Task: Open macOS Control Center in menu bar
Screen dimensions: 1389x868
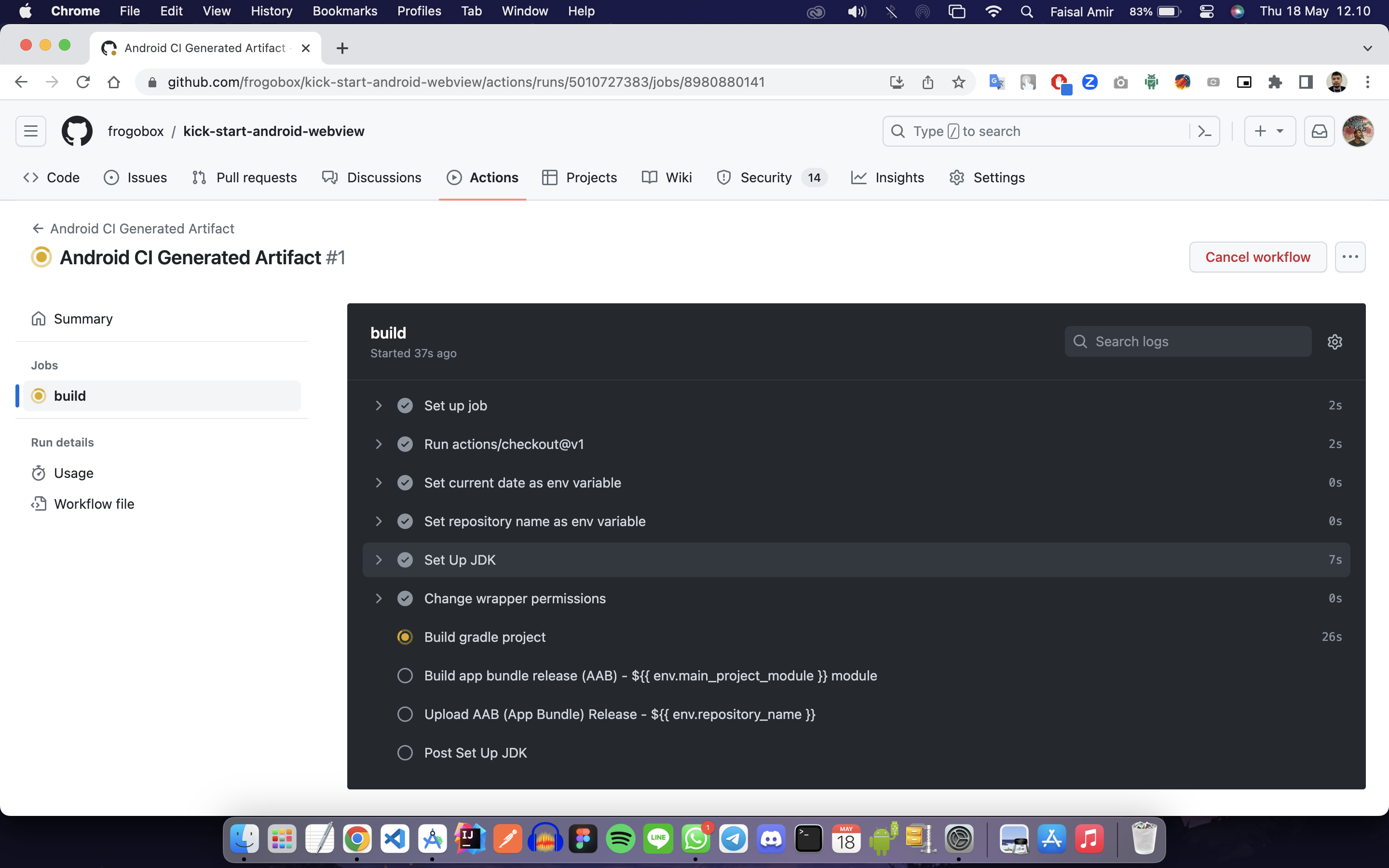Action: [1206, 12]
